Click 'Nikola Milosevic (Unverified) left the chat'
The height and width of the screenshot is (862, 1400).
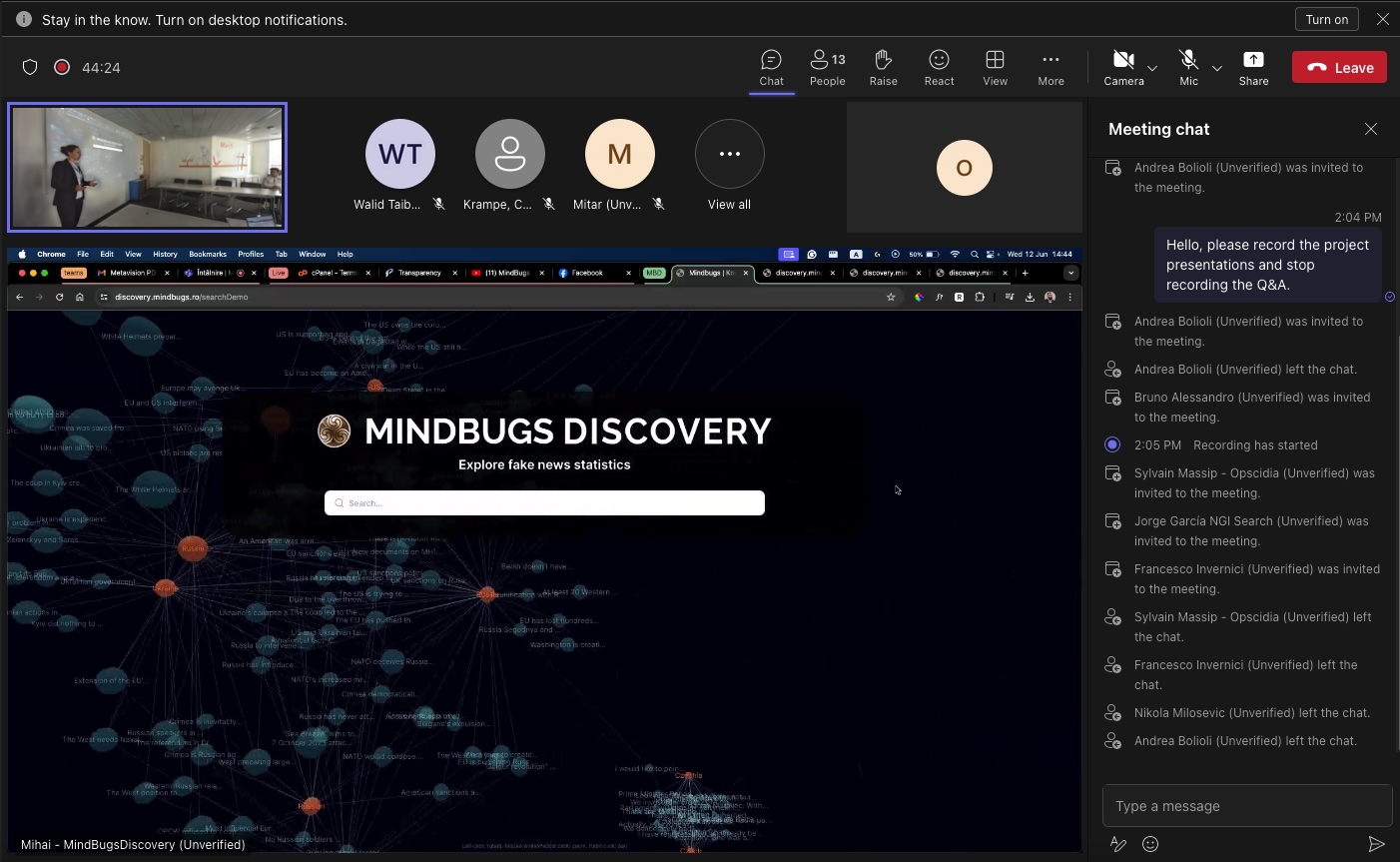tap(1252, 713)
